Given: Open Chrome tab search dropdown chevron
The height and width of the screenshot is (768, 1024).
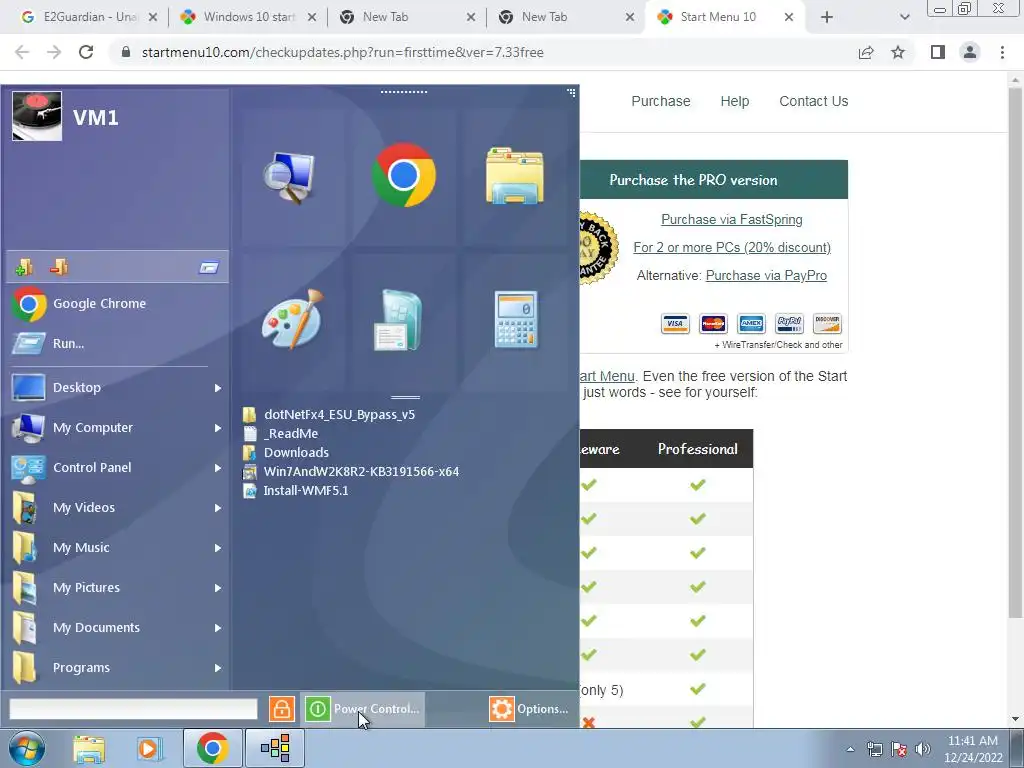Looking at the screenshot, I should [904, 18].
